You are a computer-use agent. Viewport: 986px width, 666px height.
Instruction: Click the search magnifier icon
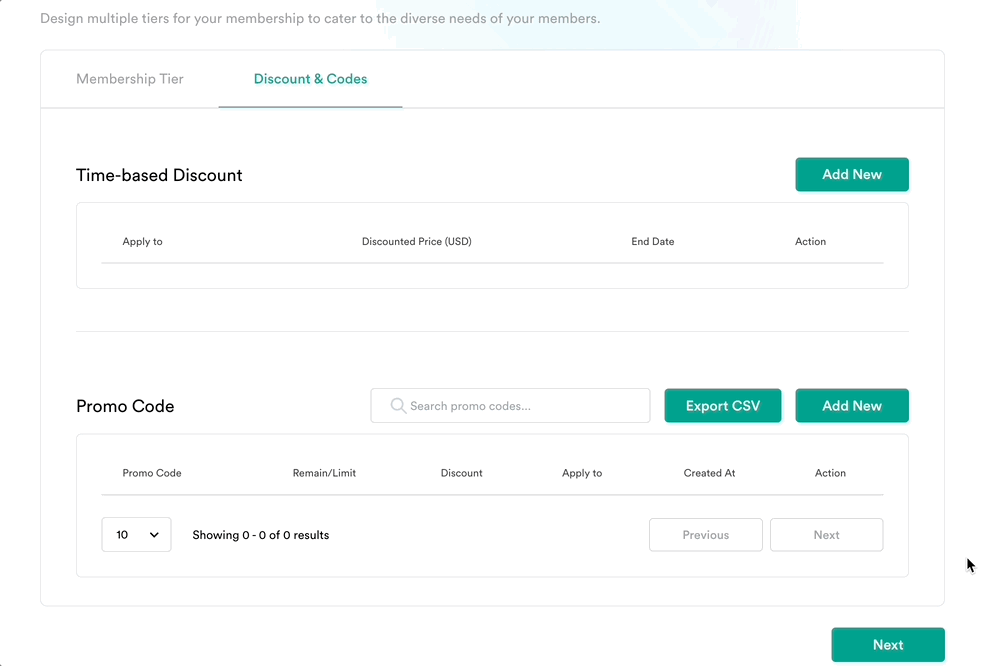pyautogui.click(x=398, y=406)
